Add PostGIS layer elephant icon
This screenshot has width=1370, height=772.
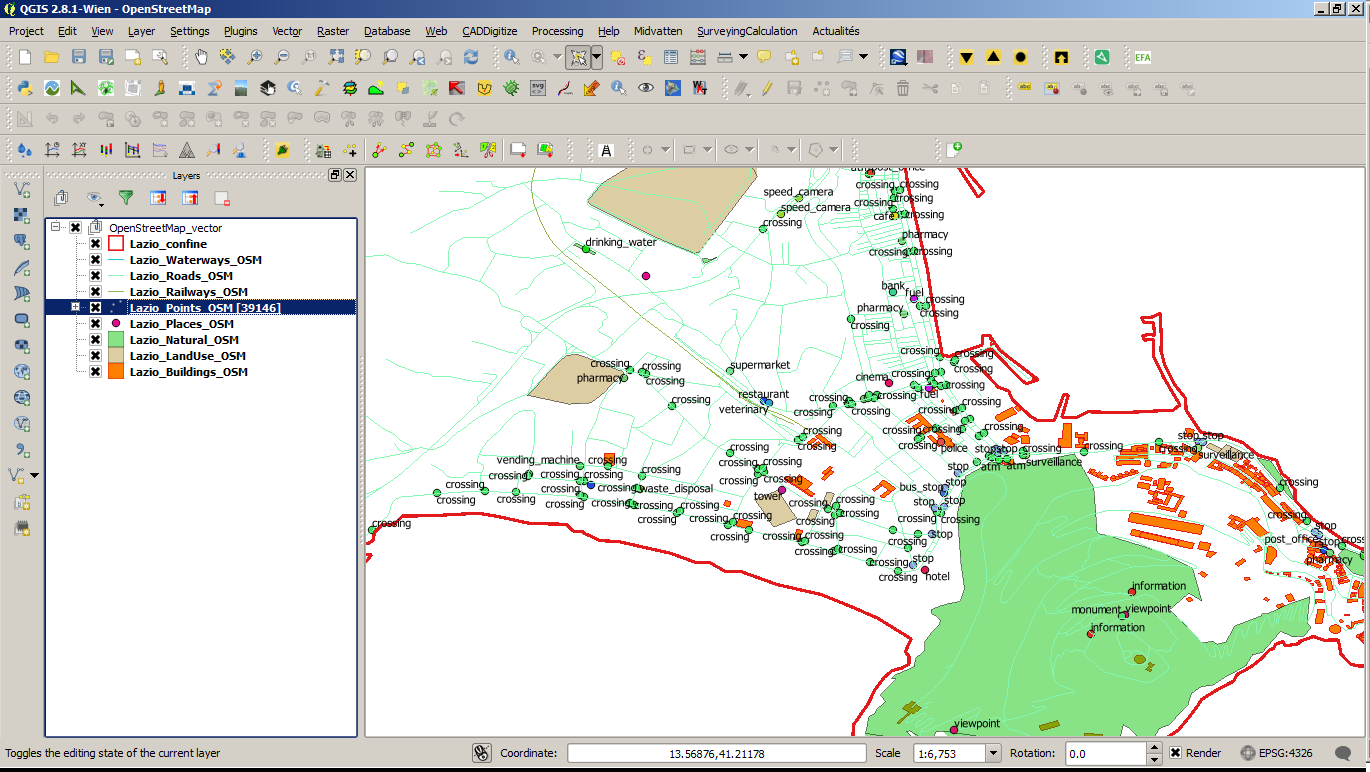[x=22, y=241]
